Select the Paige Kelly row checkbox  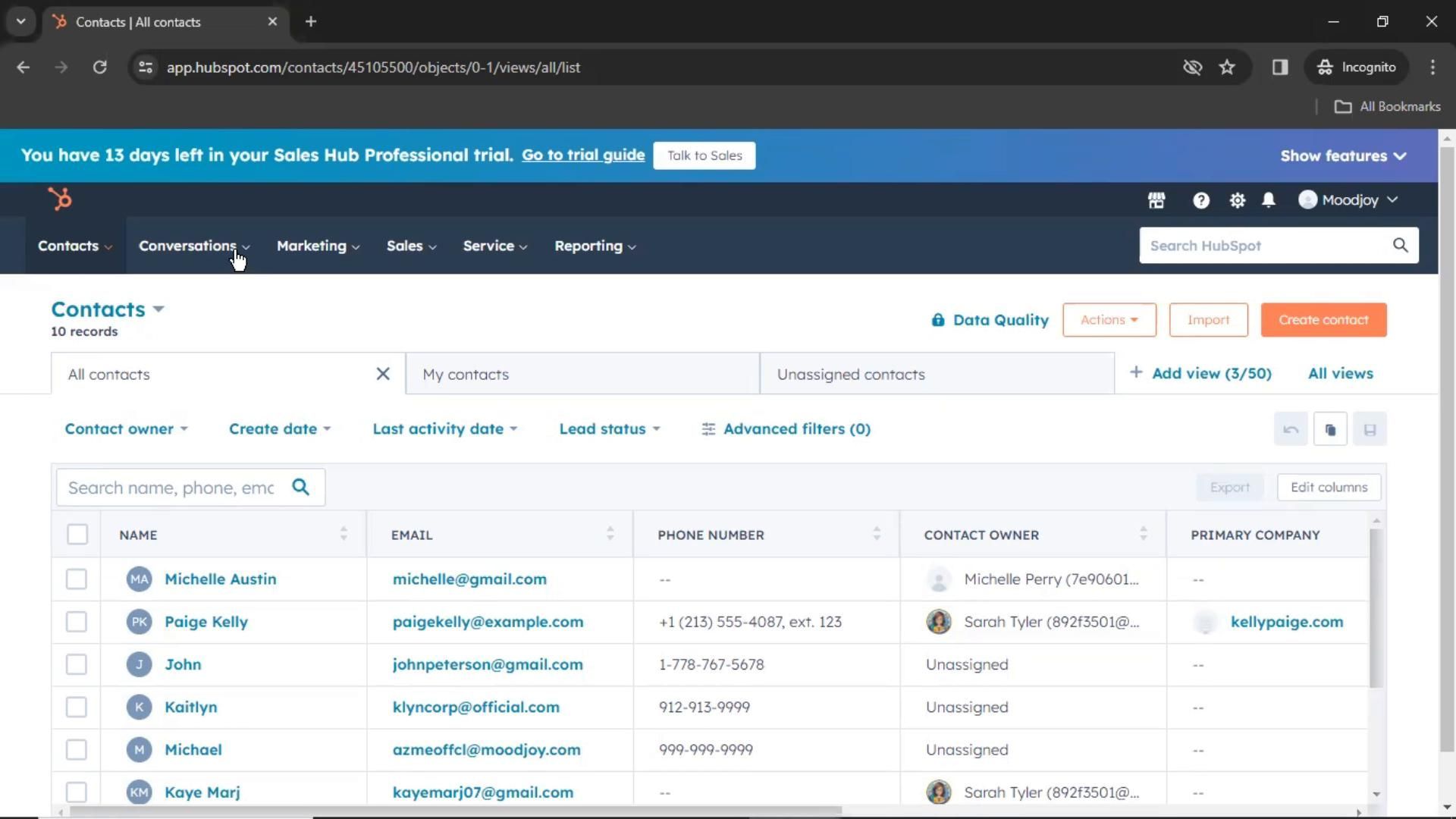(x=77, y=622)
